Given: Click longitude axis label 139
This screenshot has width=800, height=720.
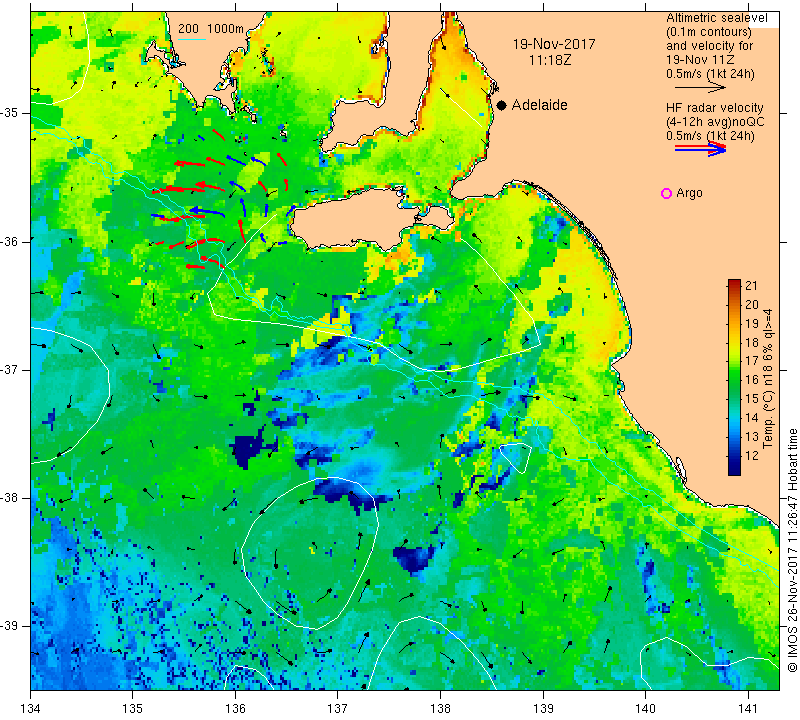Looking at the screenshot, I should (x=543, y=708).
